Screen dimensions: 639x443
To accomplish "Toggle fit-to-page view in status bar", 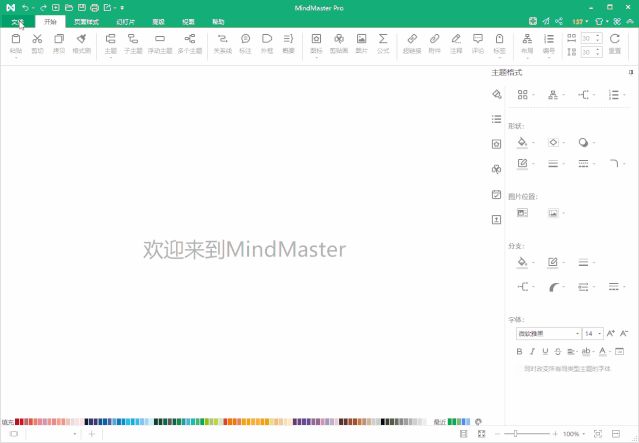I will [597, 434].
